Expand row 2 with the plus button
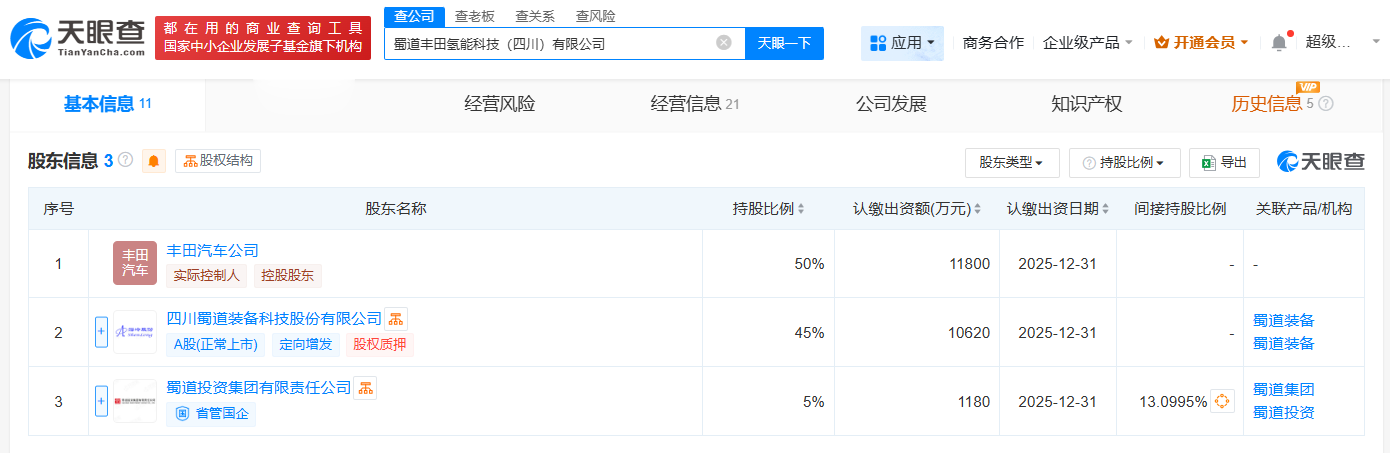Image resolution: width=1390 pixels, height=453 pixels. pyautogui.click(x=101, y=332)
